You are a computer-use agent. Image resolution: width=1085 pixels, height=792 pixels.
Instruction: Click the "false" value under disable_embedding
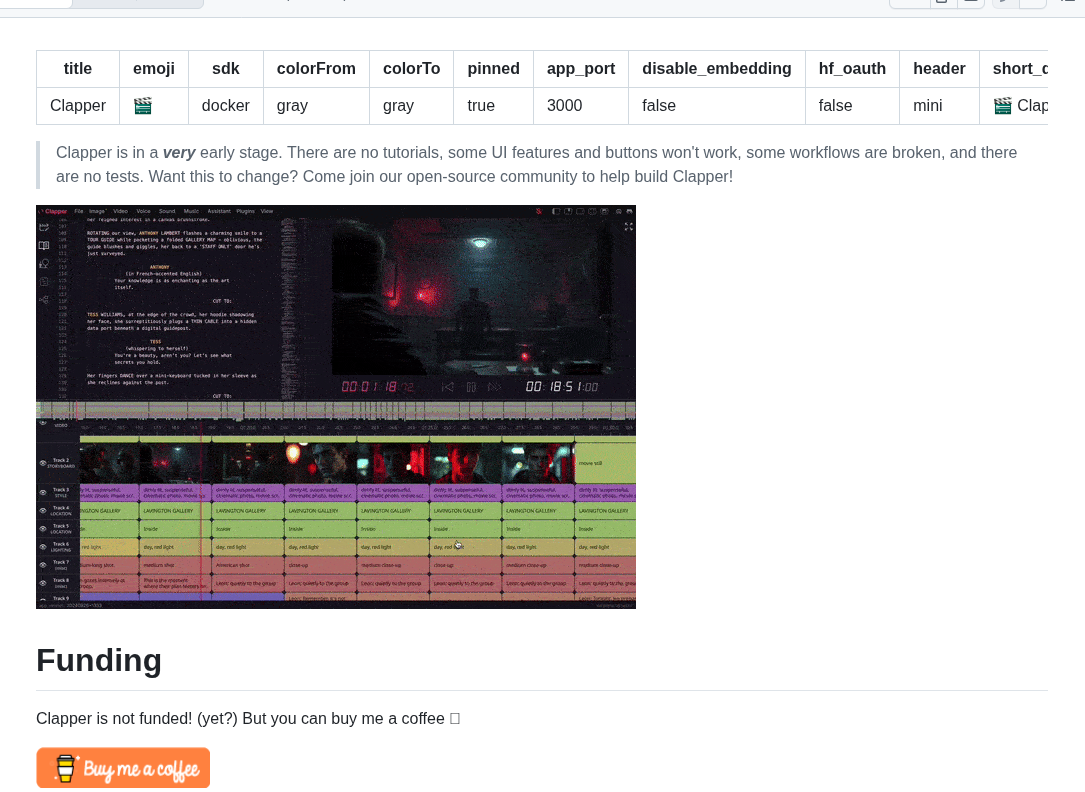click(659, 106)
